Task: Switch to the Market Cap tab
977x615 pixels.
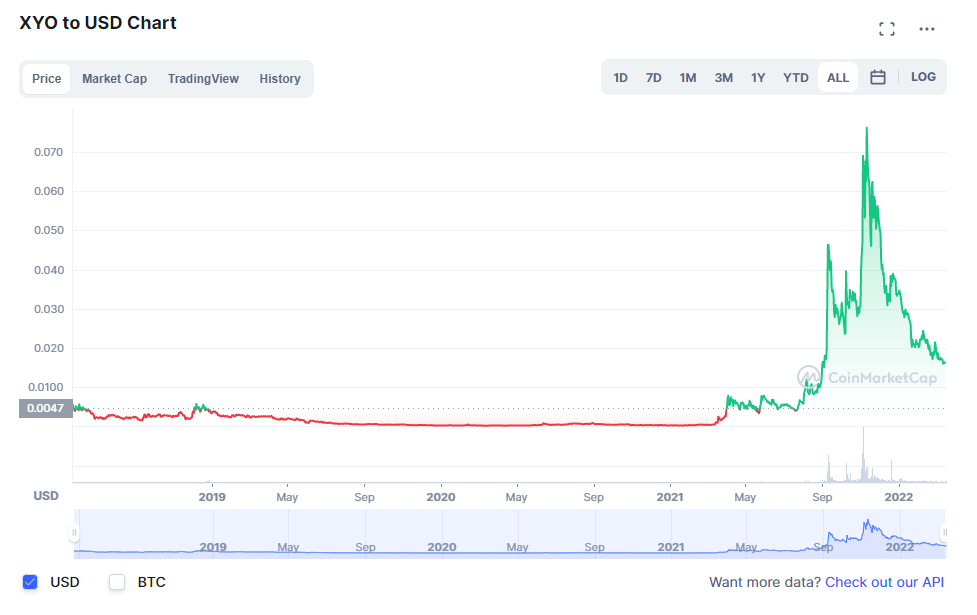Action: [115, 79]
